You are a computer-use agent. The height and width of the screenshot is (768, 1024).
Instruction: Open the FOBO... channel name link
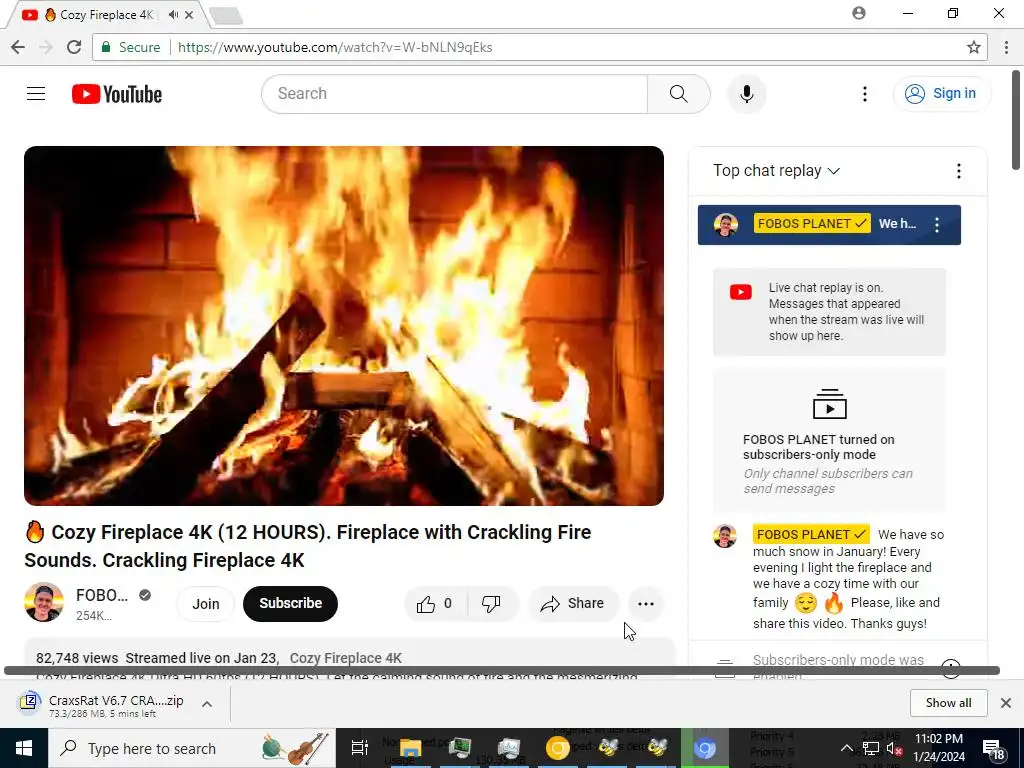pyautogui.click(x=102, y=595)
